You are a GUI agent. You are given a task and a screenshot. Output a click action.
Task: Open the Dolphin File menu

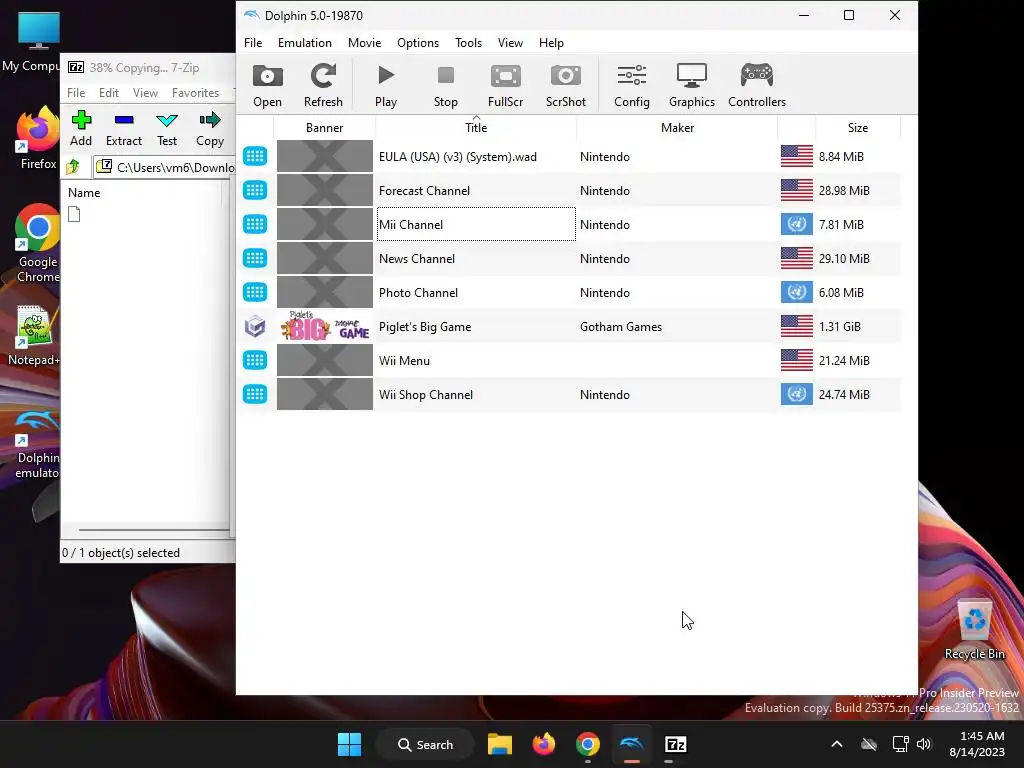coord(253,42)
